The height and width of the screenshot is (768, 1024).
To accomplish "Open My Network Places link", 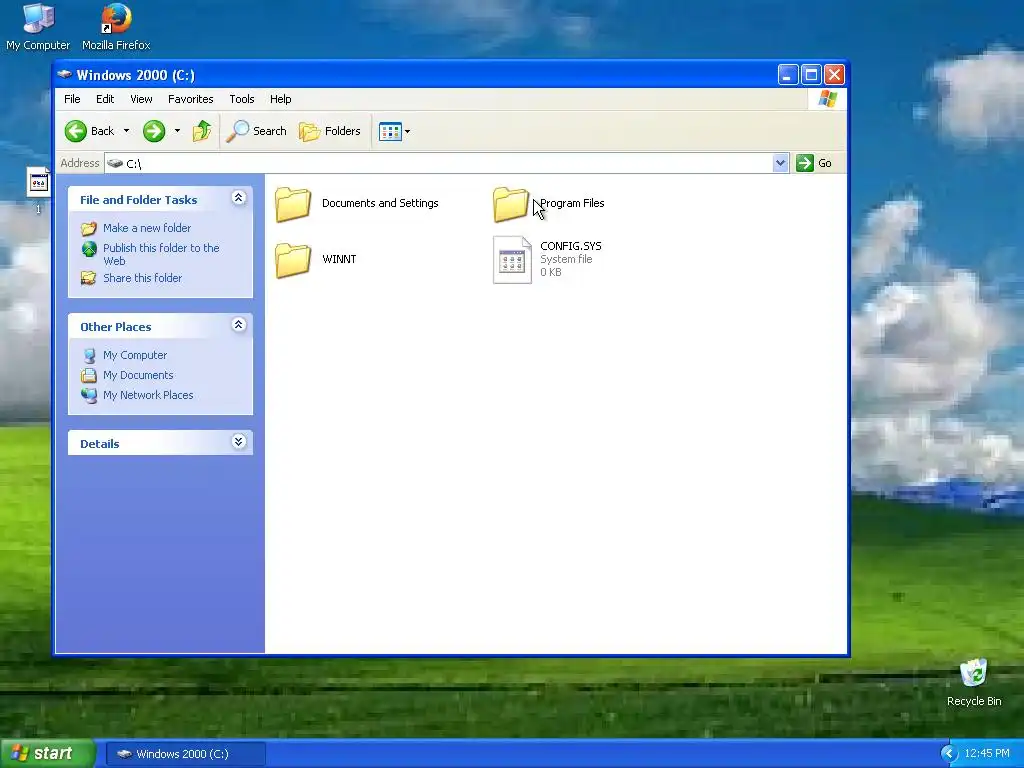I will pyautogui.click(x=148, y=395).
